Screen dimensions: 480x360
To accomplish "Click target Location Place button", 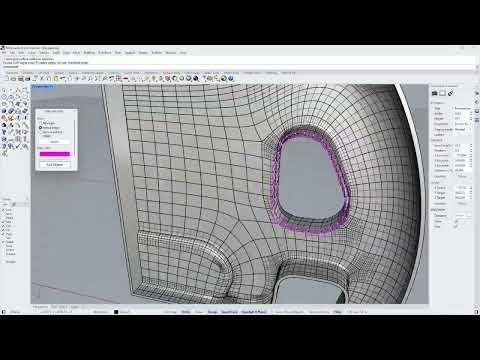I will pyautogui.click(x=462, y=203).
